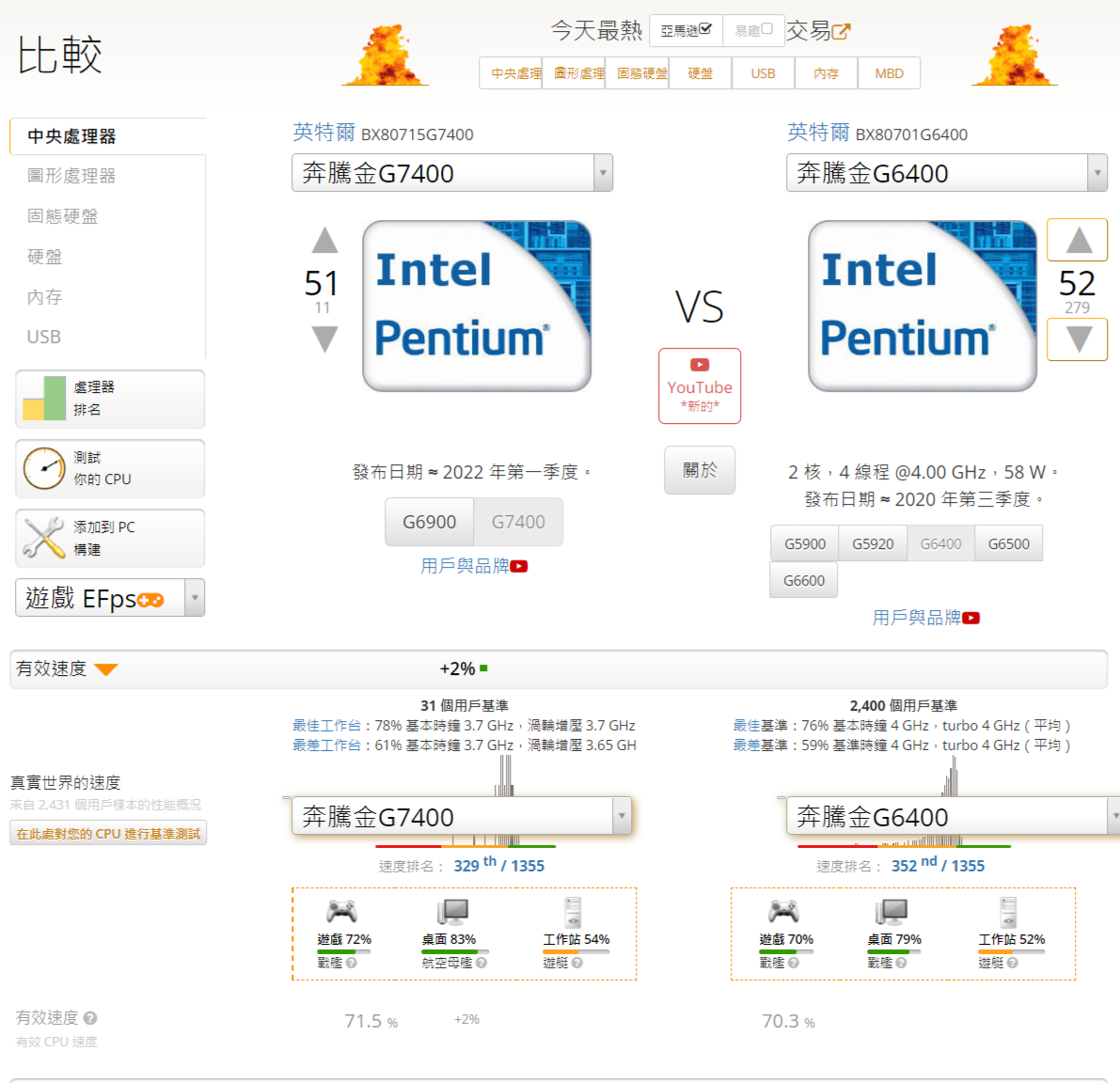Open the 戰艦 help icon under 桌面 79%
The width and height of the screenshot is (1120, 1083).
902,963
